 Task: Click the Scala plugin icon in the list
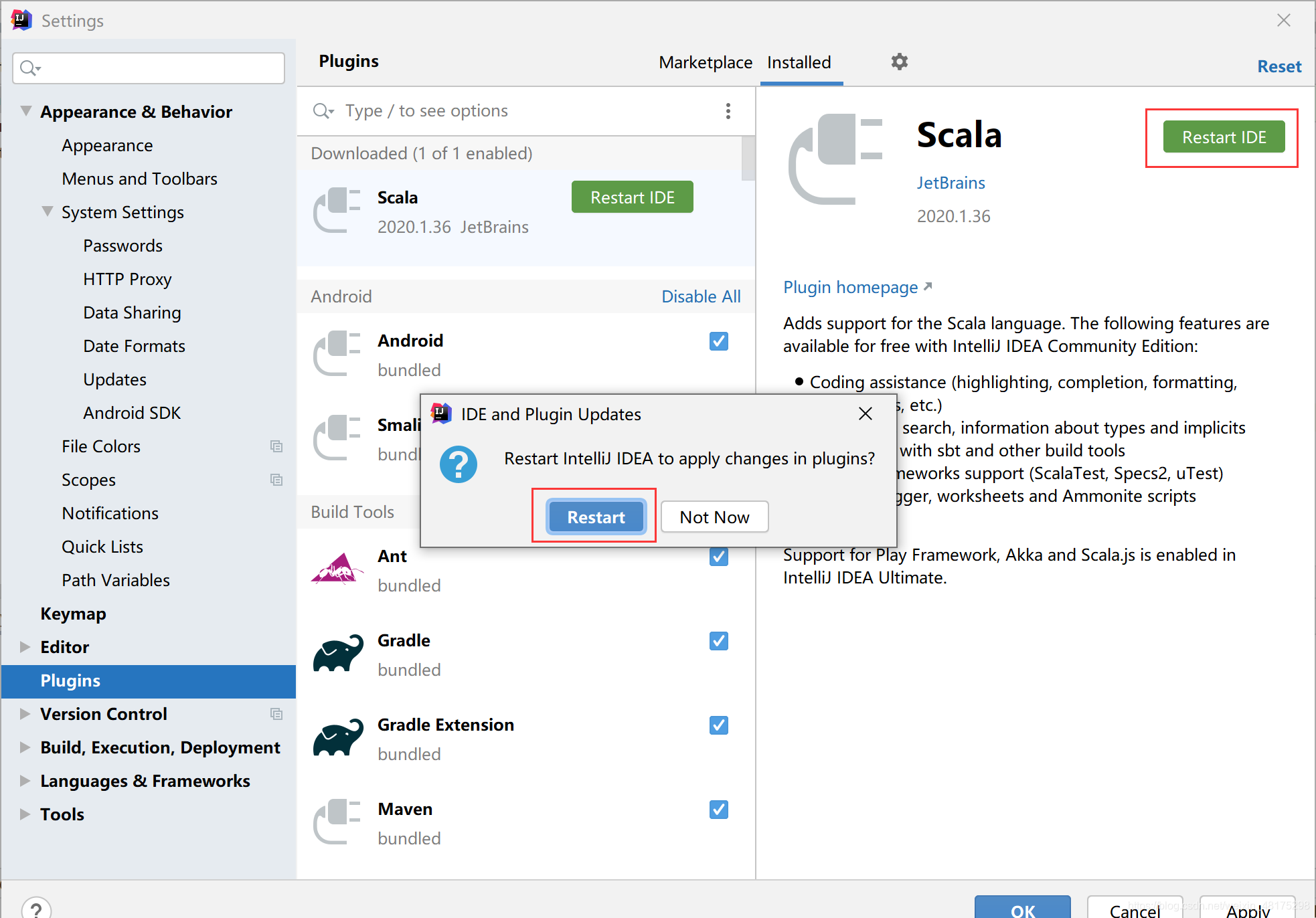[x=337, y=211]
